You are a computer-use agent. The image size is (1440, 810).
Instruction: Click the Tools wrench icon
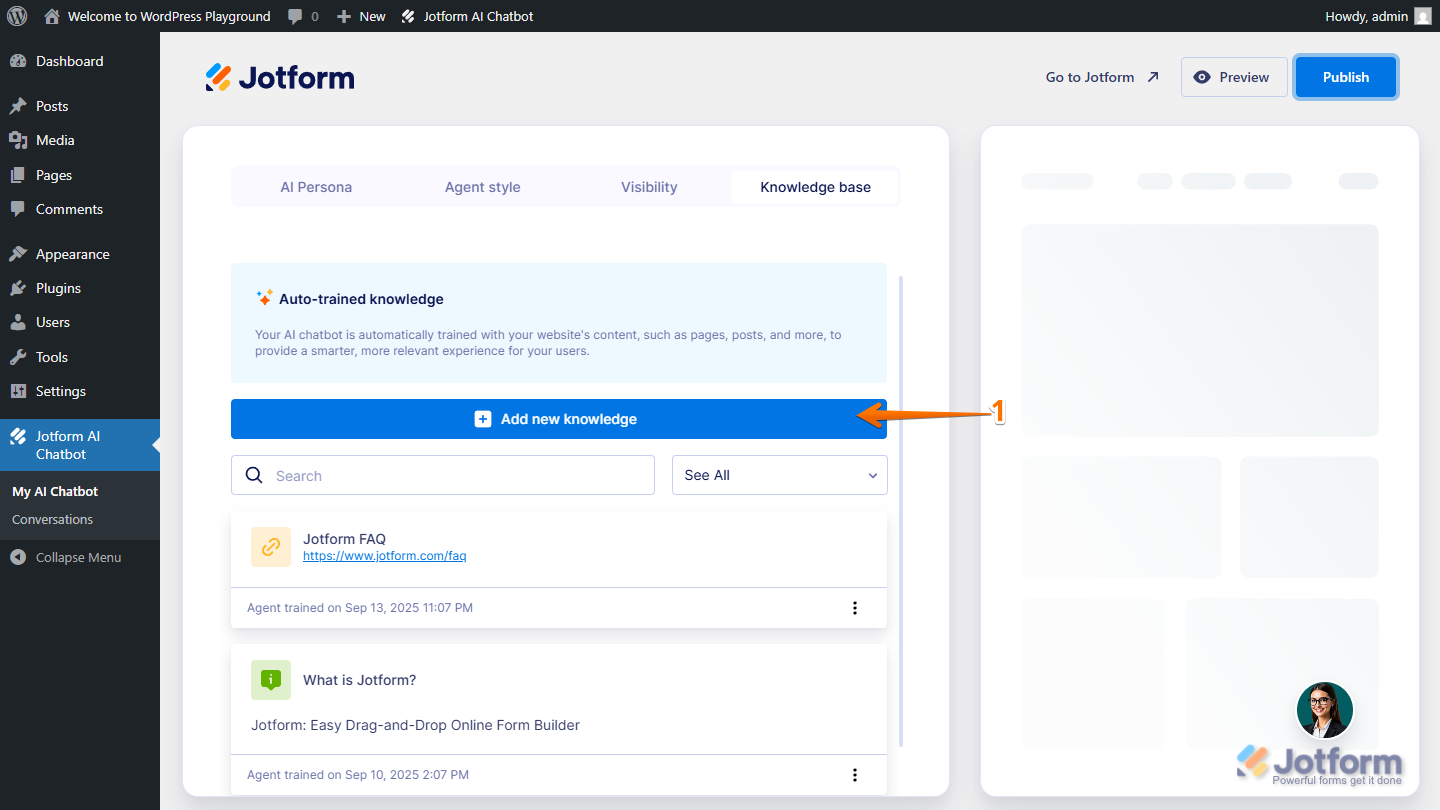coord(18,357)
